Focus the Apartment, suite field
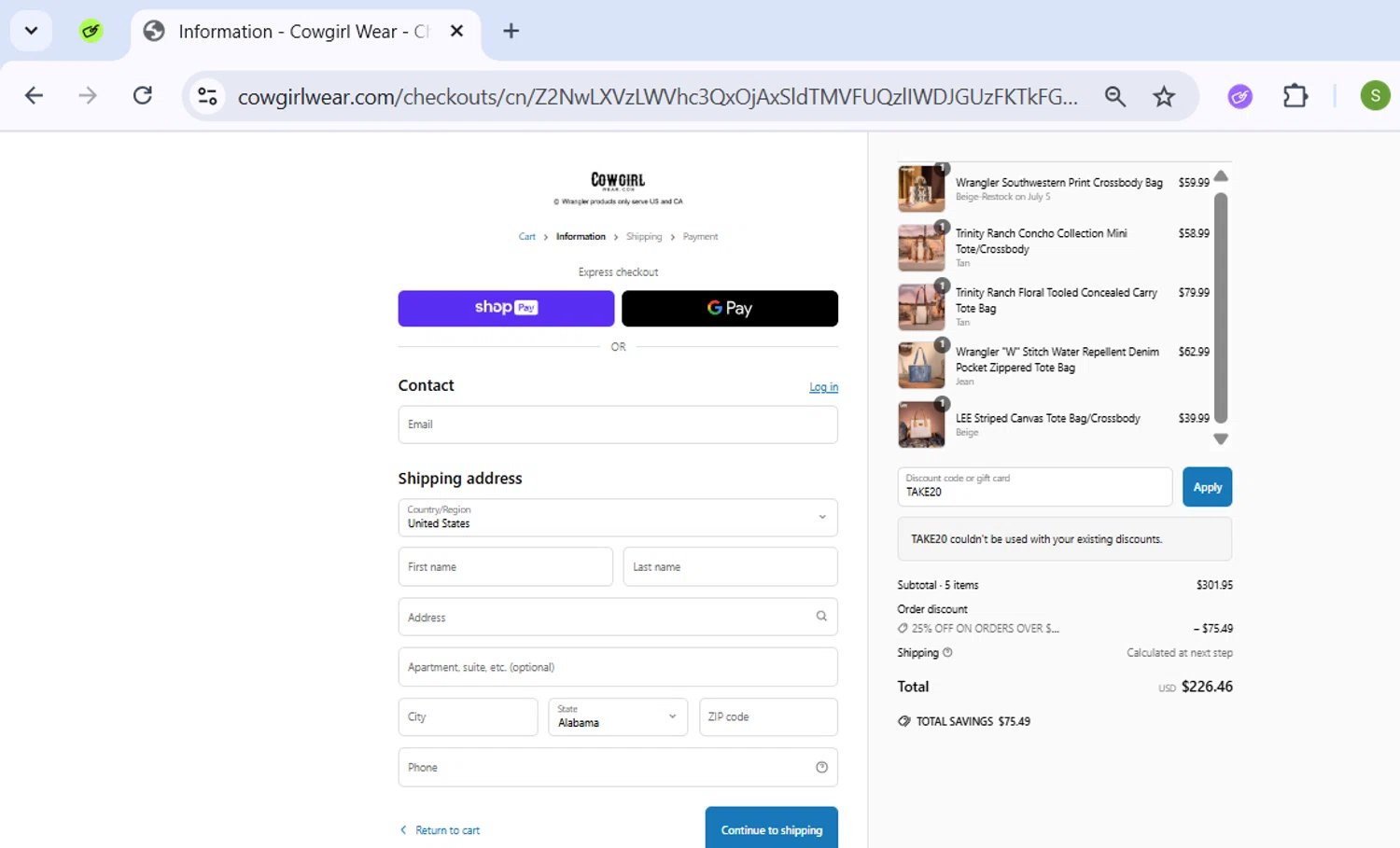 [x=618, y=667]
